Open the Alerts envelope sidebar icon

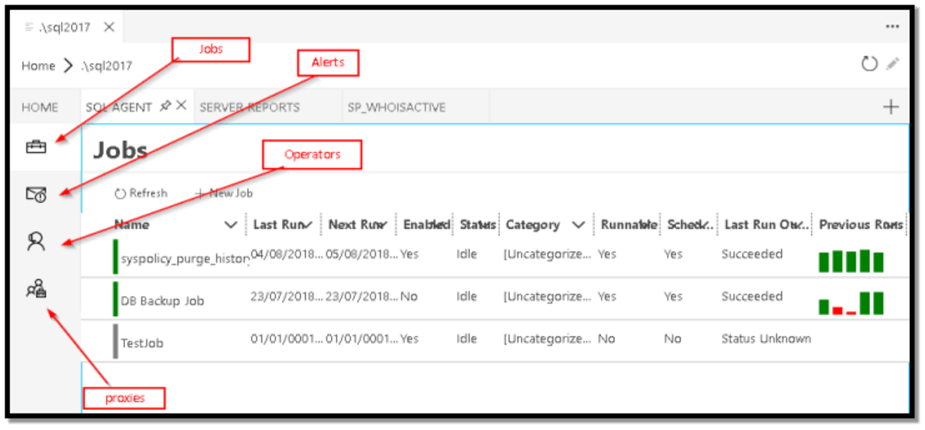[x=36, y=194]
